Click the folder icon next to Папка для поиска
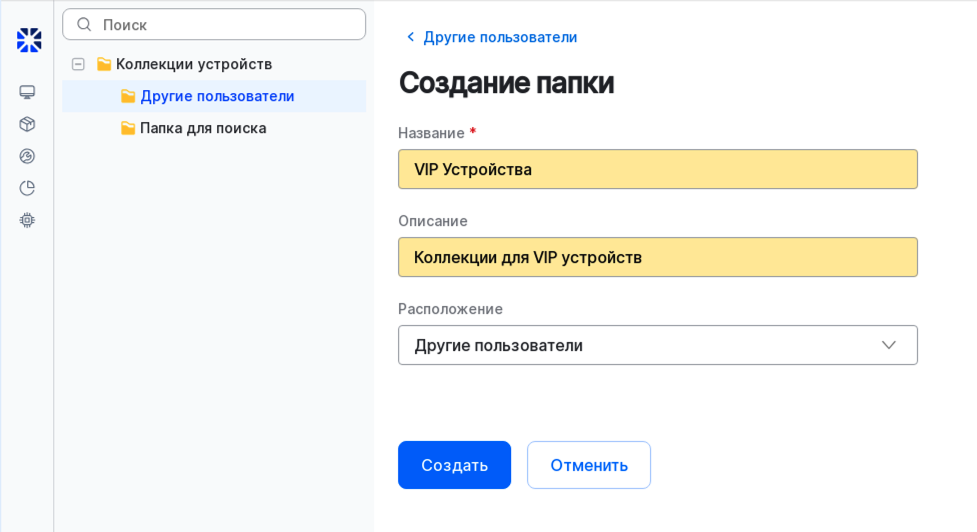This screenshot has width=977, height=532. pos(128,128)
